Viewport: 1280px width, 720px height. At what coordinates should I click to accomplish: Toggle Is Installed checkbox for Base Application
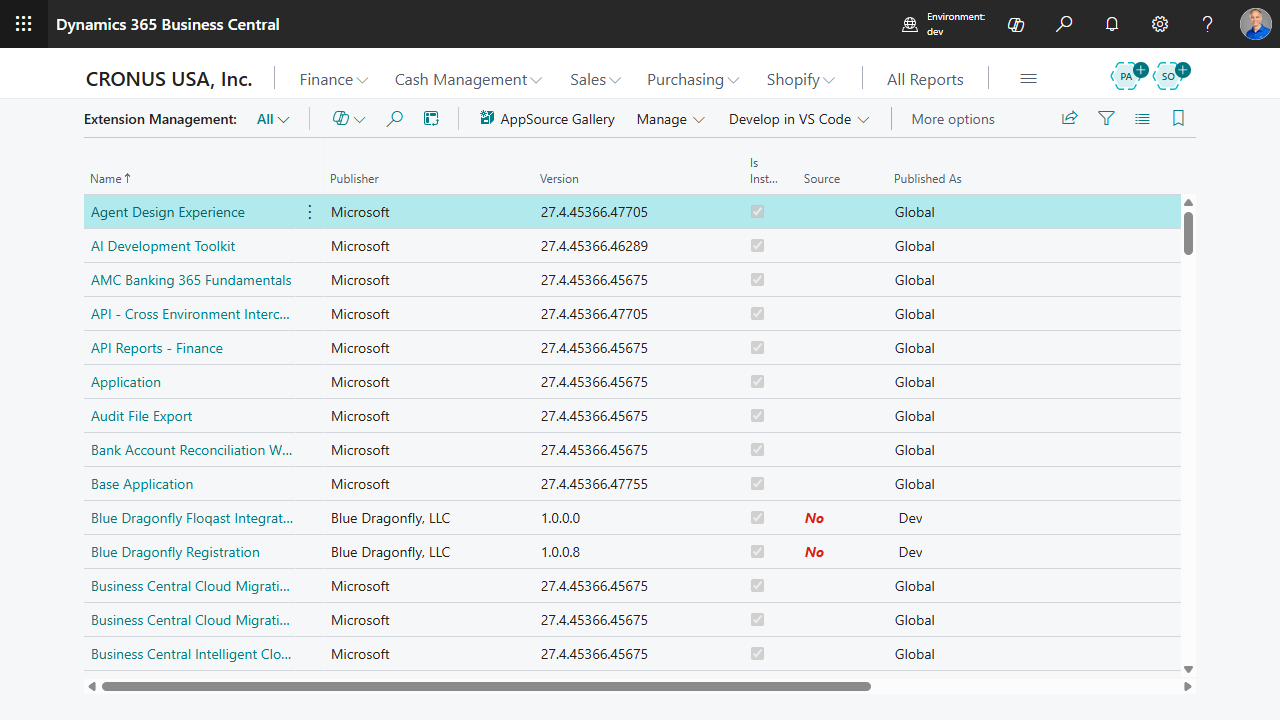(x=757, y=484)
